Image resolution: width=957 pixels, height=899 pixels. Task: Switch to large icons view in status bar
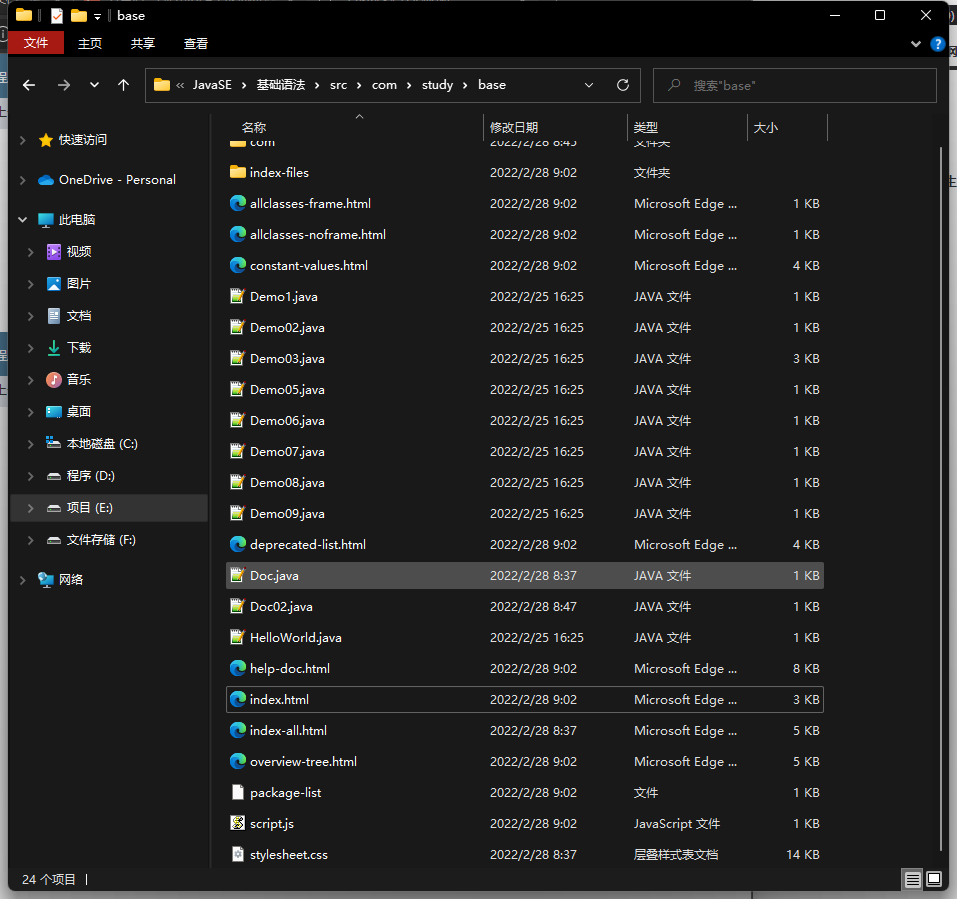click(934, 879)
